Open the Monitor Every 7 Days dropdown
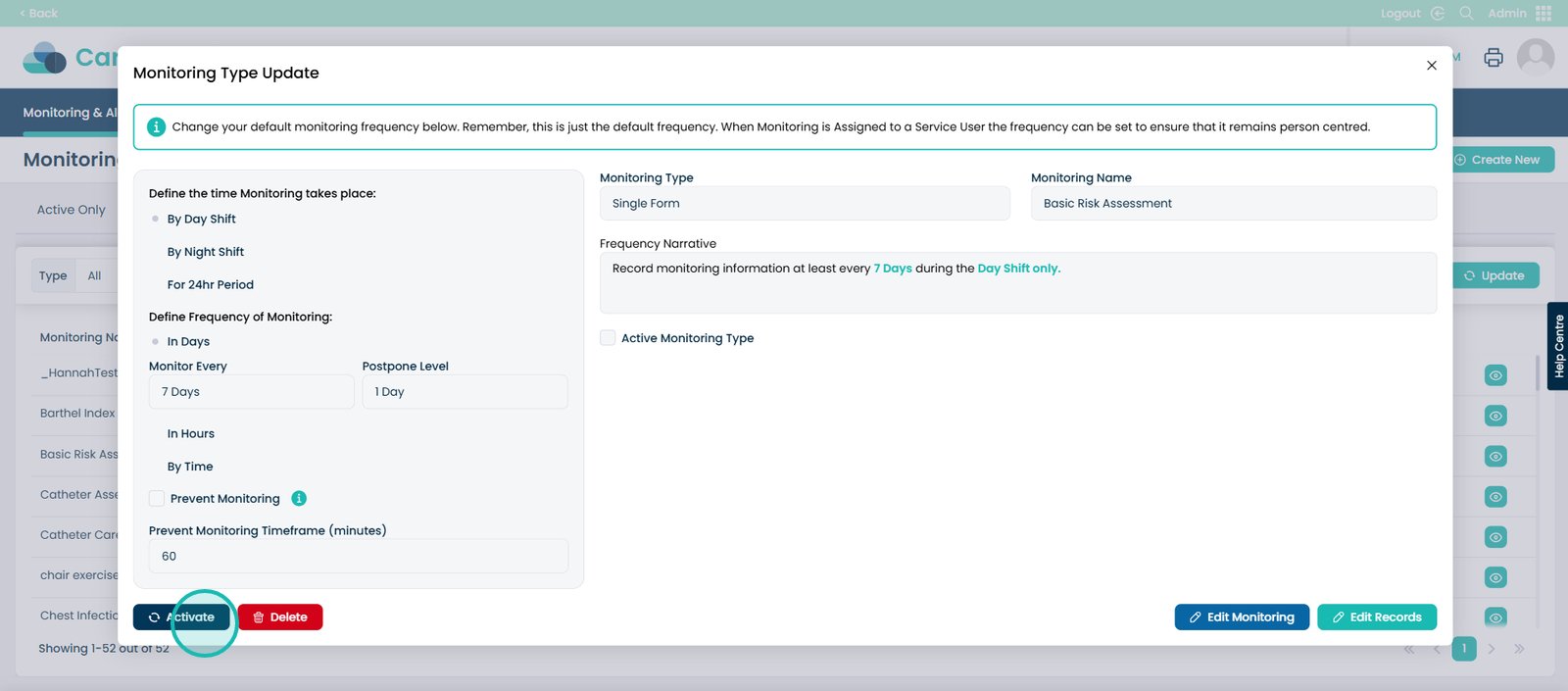Image resolution: width=1568 pixels, height=691 pixels. coord(251,392)
